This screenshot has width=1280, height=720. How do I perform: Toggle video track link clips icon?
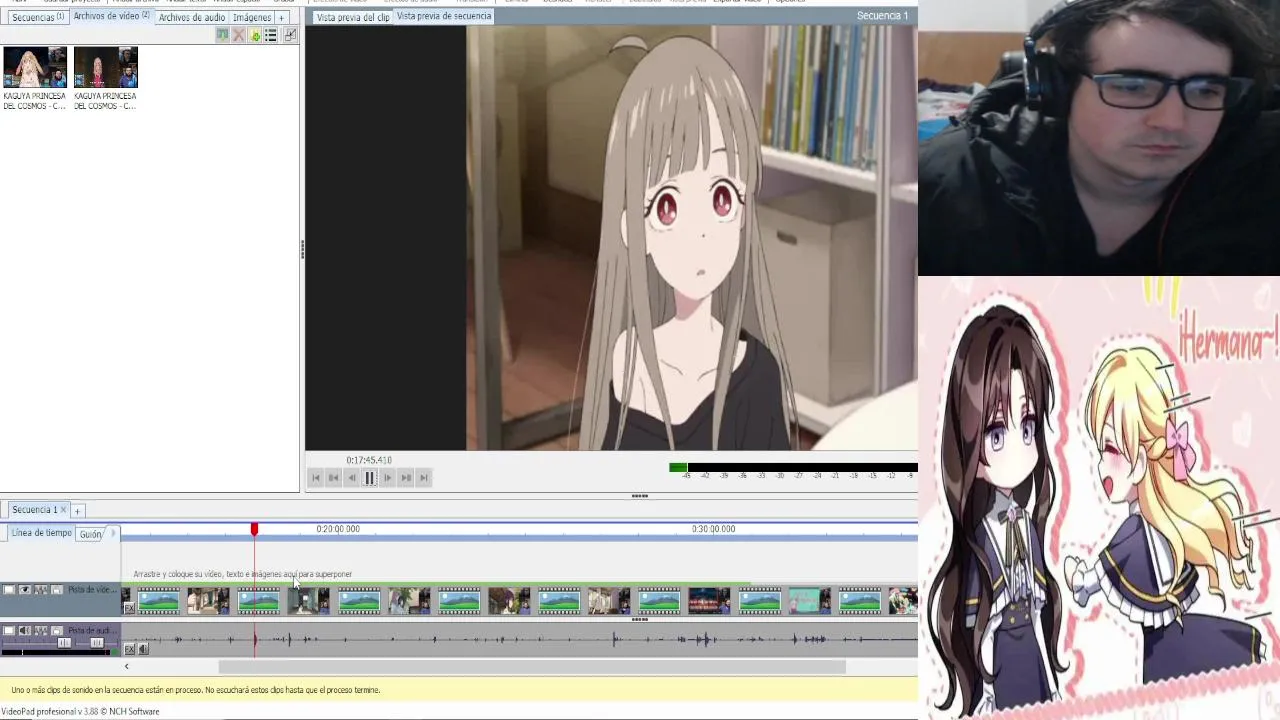(x=41, y=590)
